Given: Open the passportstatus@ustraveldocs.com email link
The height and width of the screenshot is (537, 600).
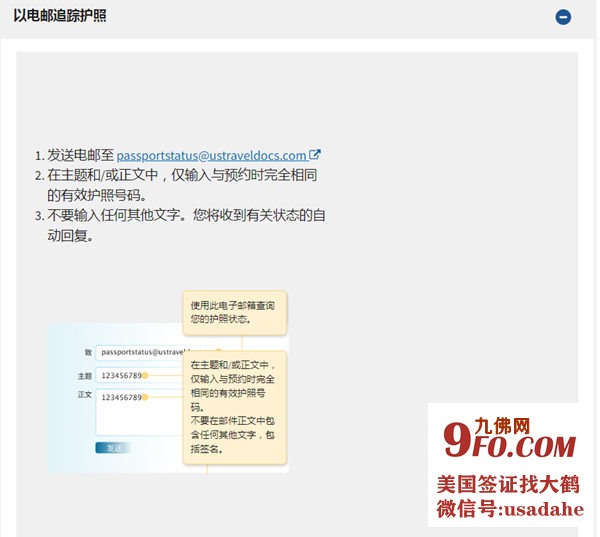Looking at the screenshot, I should (x=211, y=155).
